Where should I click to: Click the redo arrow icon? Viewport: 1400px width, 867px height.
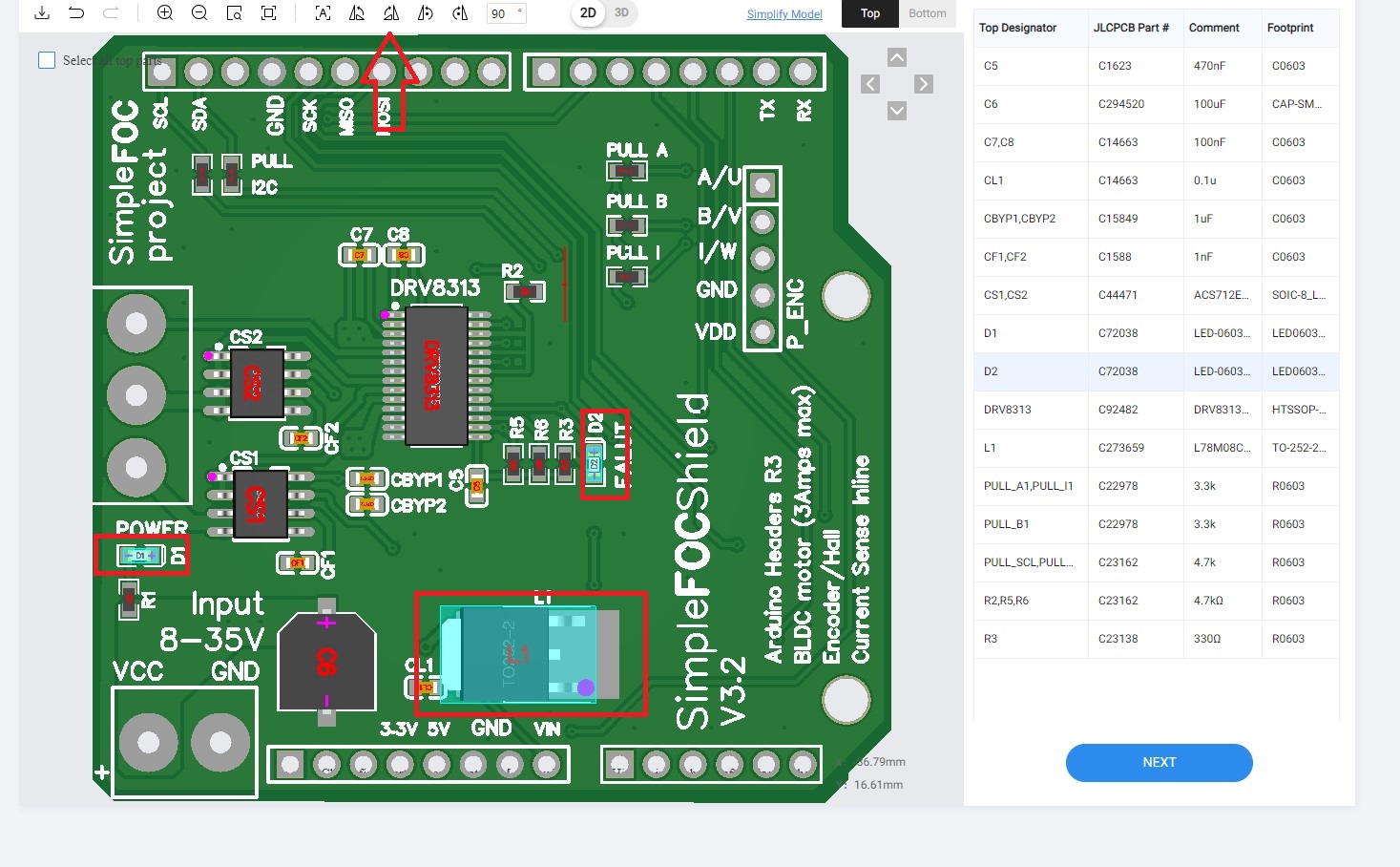[111, 13]
